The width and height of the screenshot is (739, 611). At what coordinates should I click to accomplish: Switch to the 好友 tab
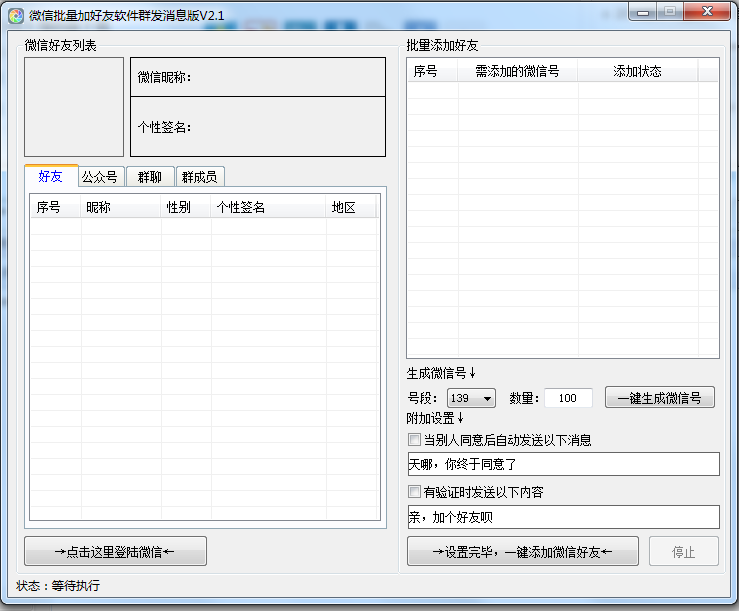[51, 176]
